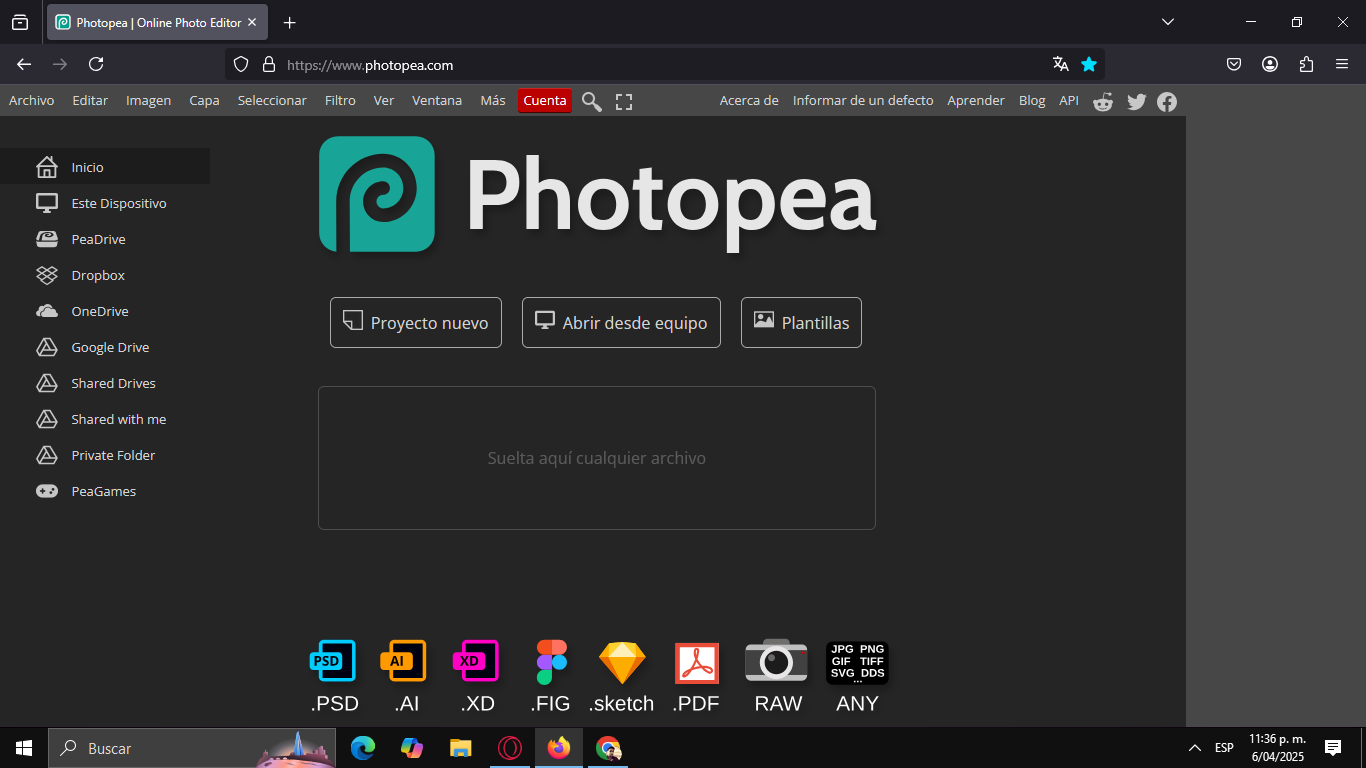Click the ANY formats icon
Viewport: 1366px width, 768px height.
coord(857,662)
